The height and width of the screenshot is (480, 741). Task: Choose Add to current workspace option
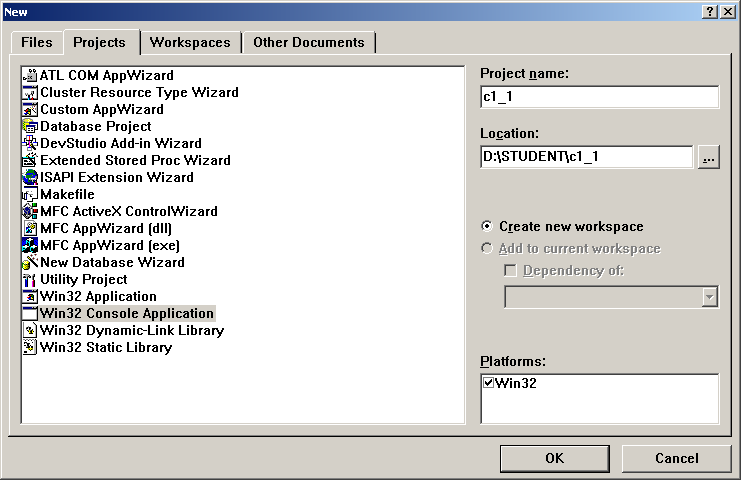coord(487,248)
